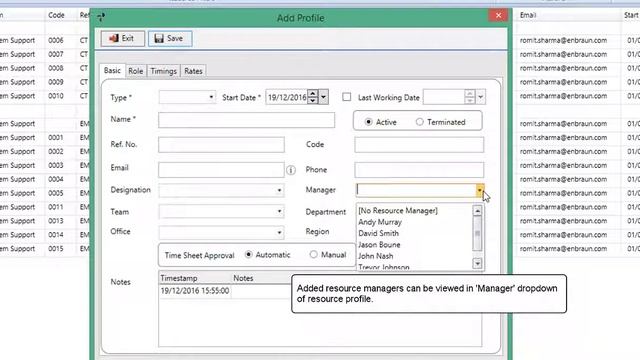Choose [No Resource Manager] from Manager list
The width and height of the screenshot is (640, 360).
pos(398,211)
